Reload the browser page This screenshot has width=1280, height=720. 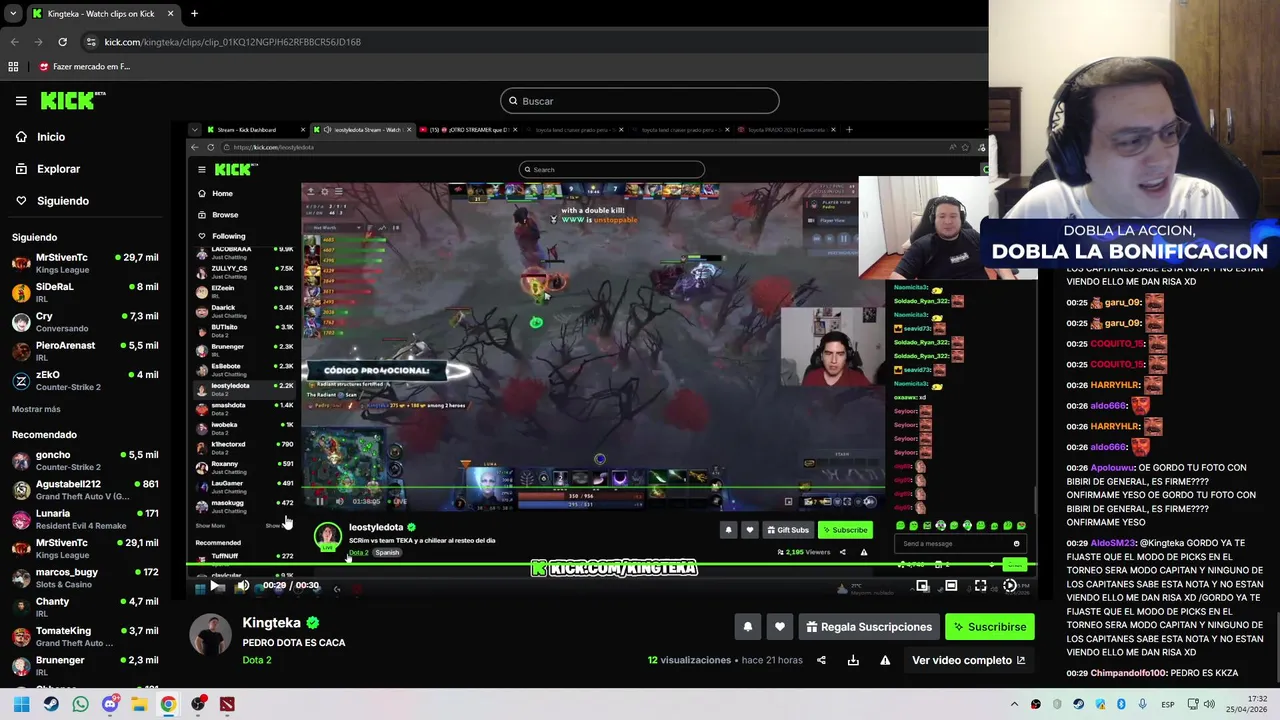(62, 42)
